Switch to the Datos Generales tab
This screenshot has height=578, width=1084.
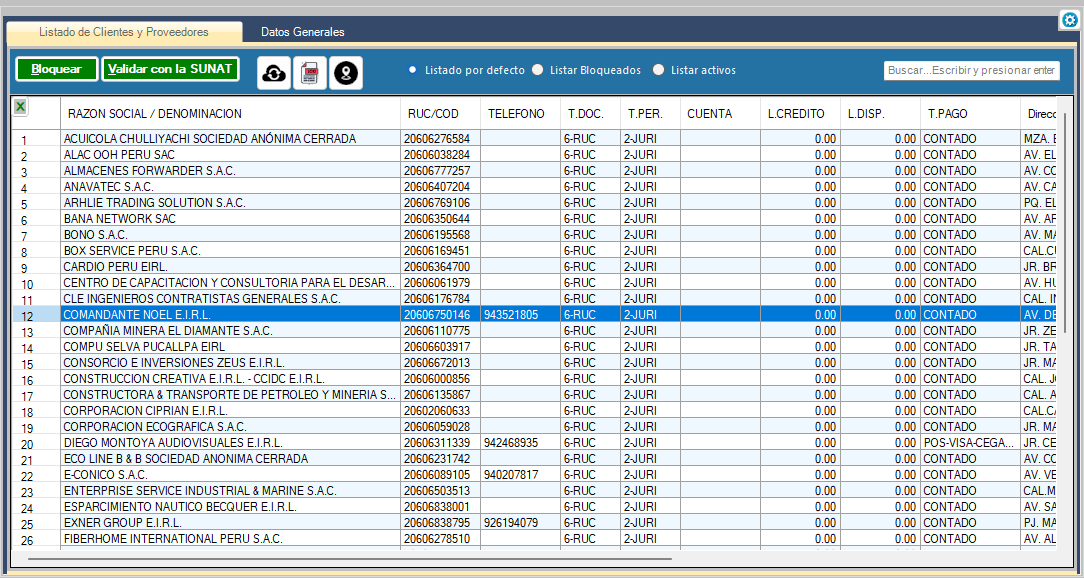pos(303,32)
